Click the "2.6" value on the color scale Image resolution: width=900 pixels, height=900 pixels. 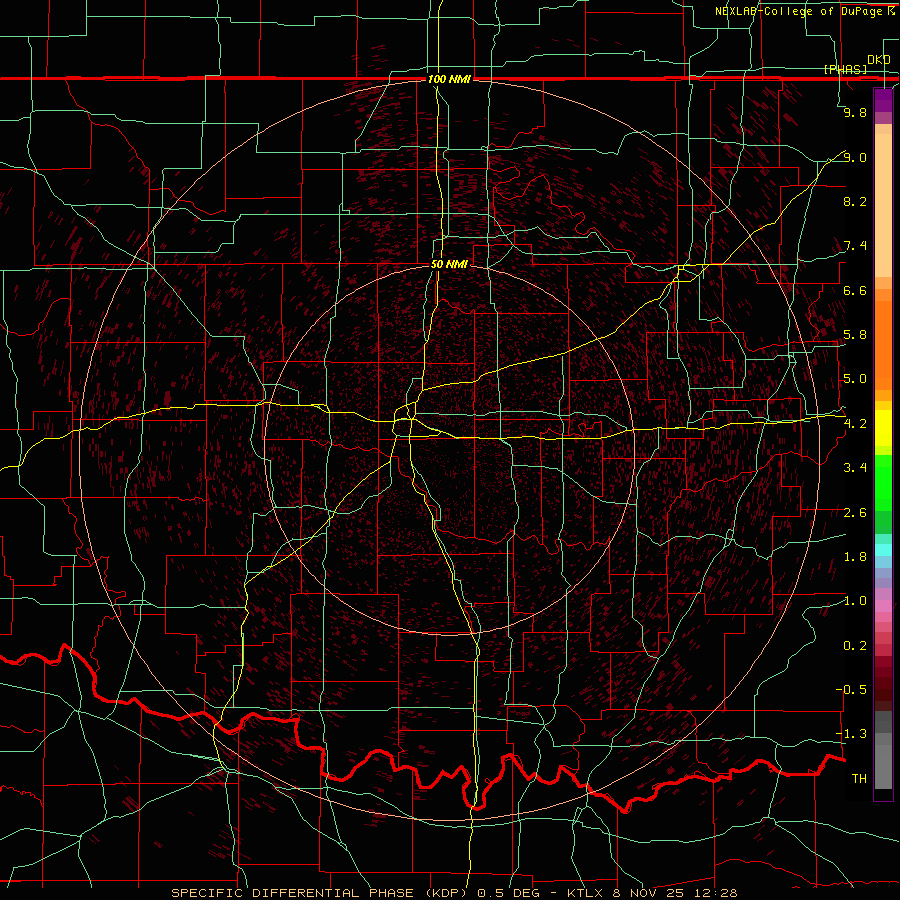855,513
